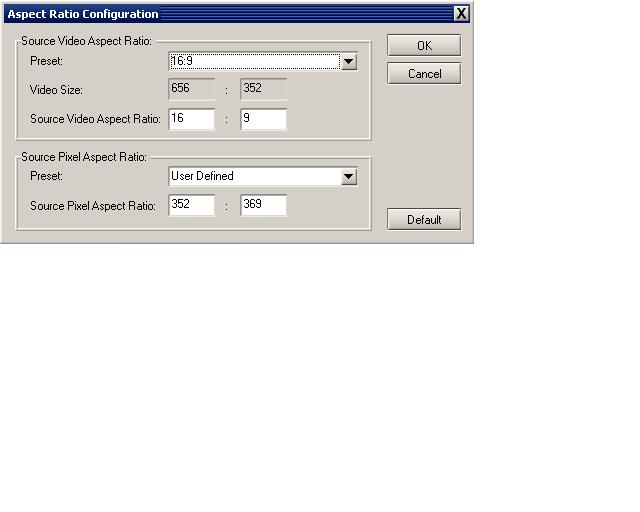
Task: Focus the pixel aspect ratio field showing 352
Action: pos(191,205)
